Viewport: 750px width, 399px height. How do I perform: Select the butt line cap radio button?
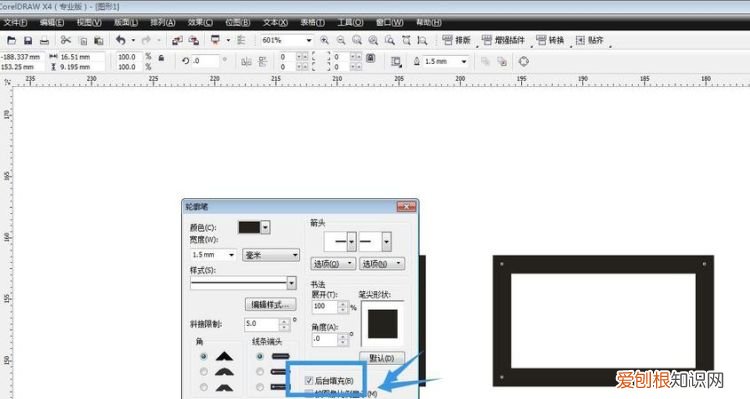pyautogui.click(x=260, y=356)
